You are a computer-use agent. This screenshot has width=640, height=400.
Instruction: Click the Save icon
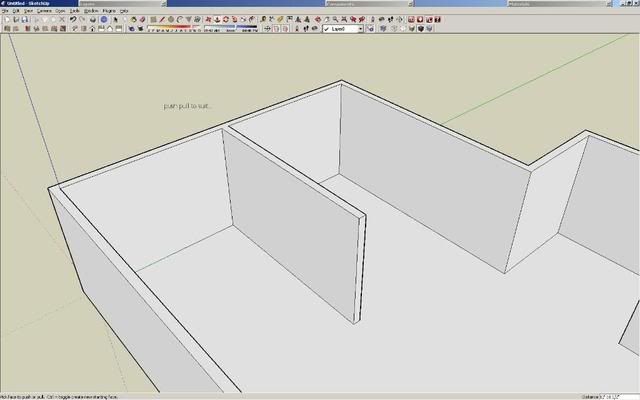[25, 20]
